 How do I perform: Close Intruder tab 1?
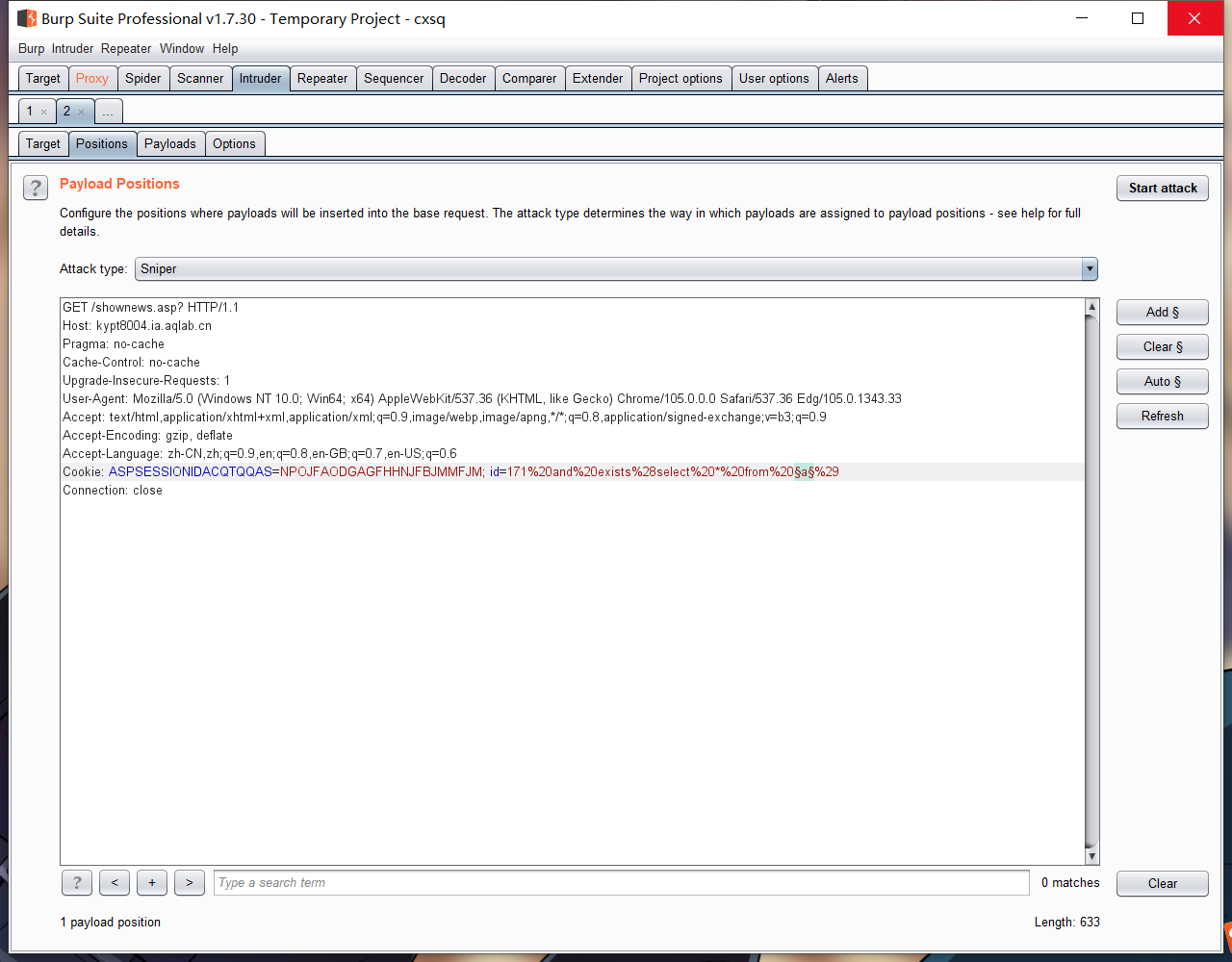pos(43,113)
